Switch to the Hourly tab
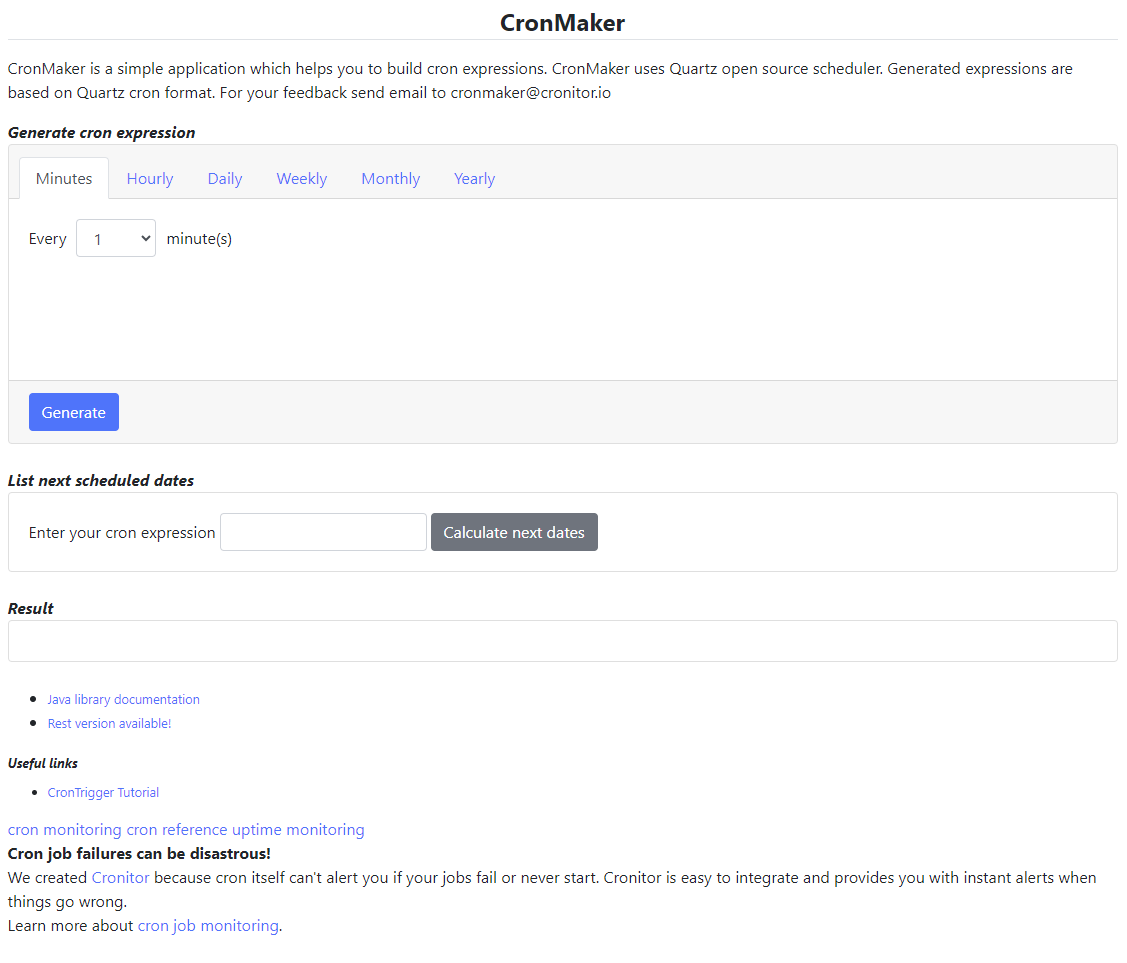Screen dimensions: 1127x963 149,178
